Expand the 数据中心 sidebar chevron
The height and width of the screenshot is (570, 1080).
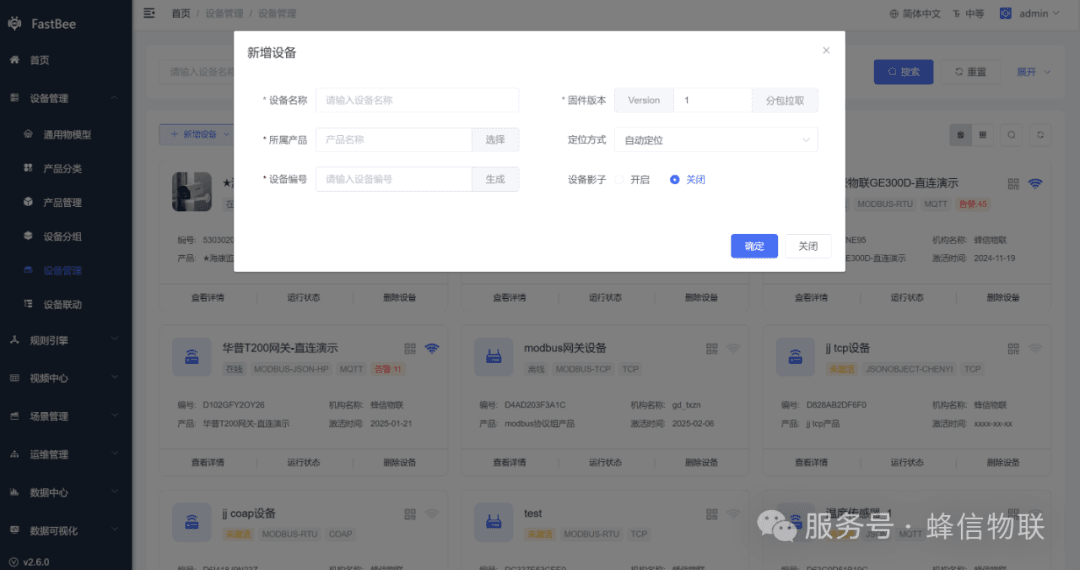coord(114,492)
